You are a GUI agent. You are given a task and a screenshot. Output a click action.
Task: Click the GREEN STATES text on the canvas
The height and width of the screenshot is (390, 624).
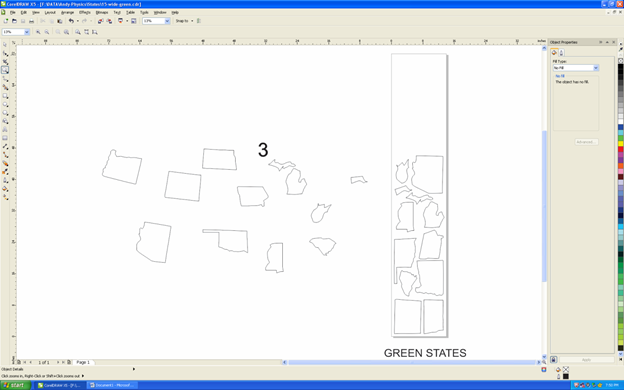[x=425, y=353]
